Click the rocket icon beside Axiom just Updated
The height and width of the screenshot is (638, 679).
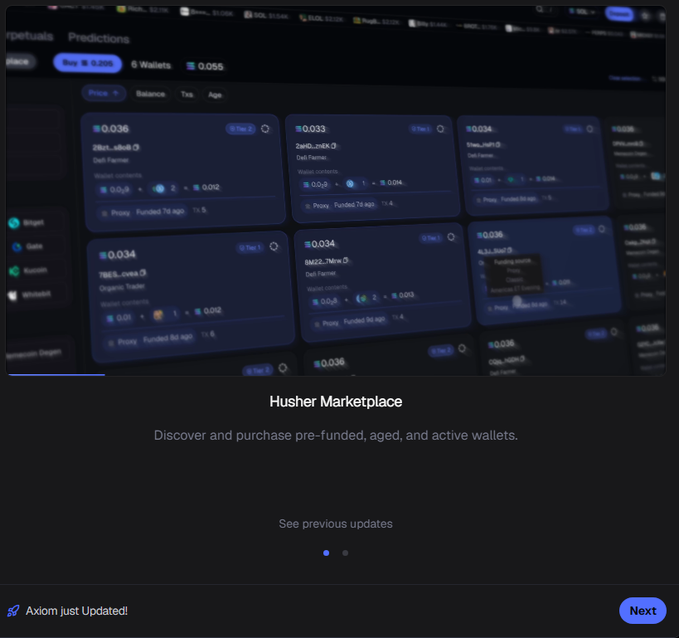(13, 611)
